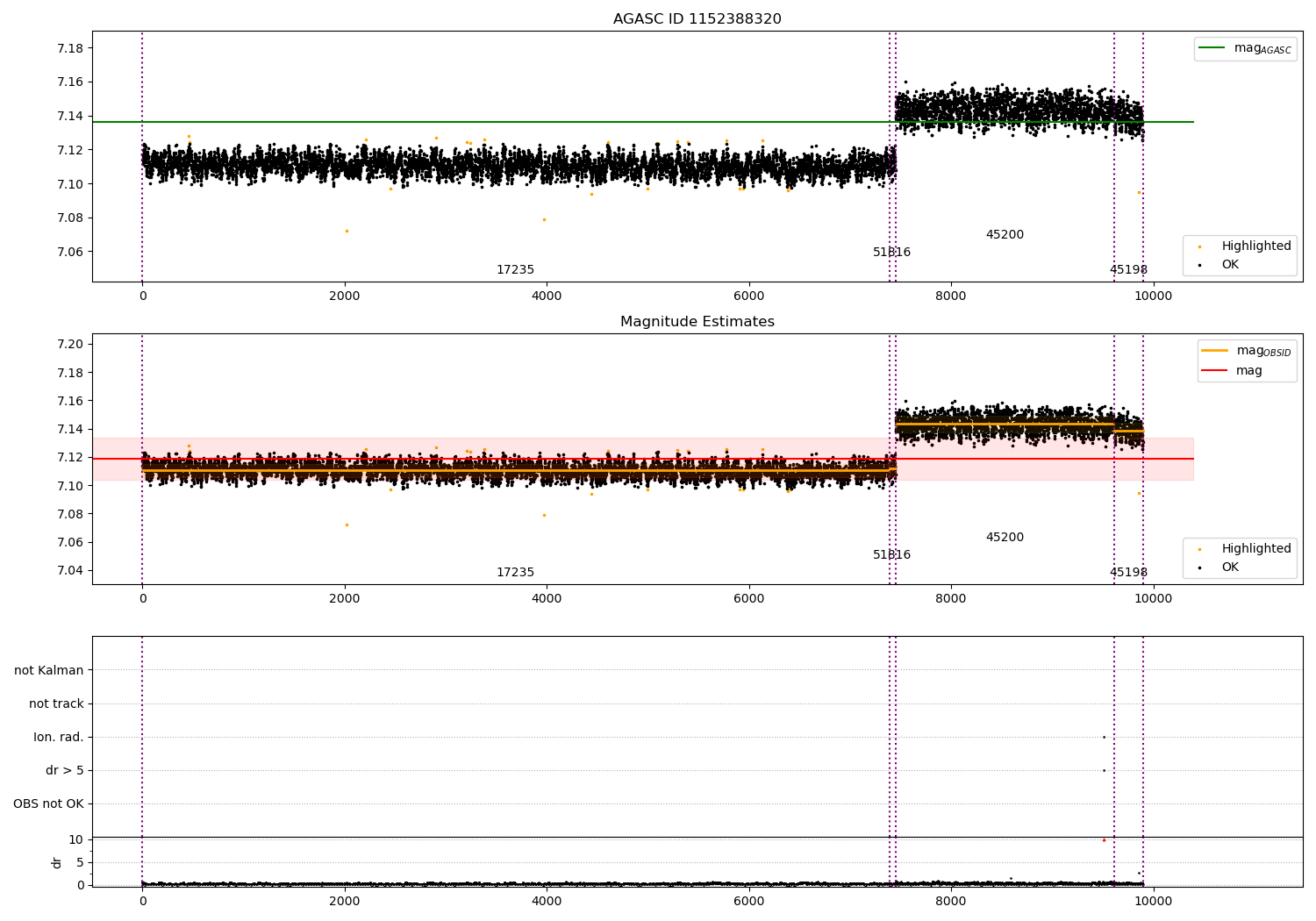The image size is (1316, 921).
Task: Click the red 'mag' legend line sample
Action: tap(1214, 370)
